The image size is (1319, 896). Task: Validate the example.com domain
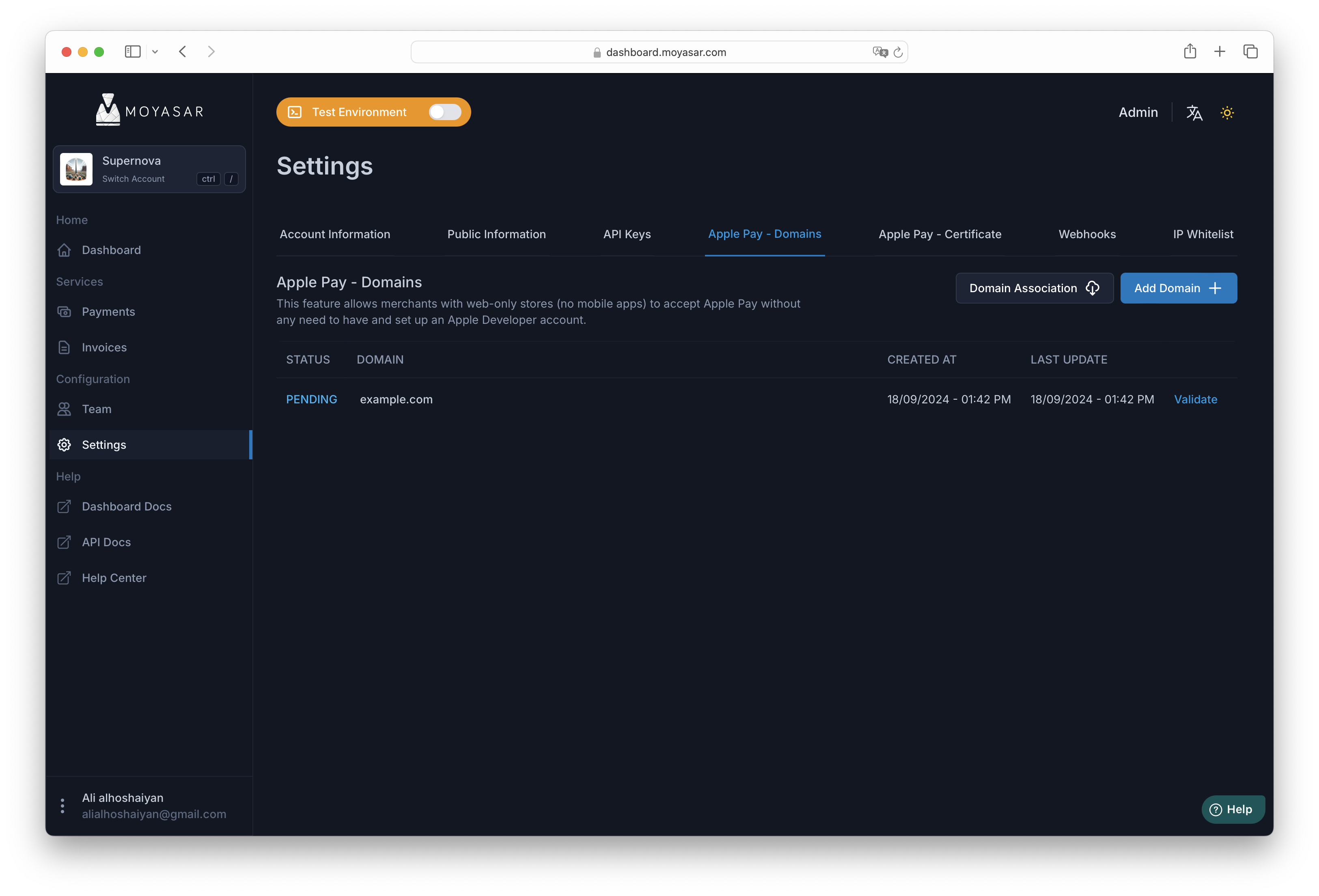coord(1195,399)
